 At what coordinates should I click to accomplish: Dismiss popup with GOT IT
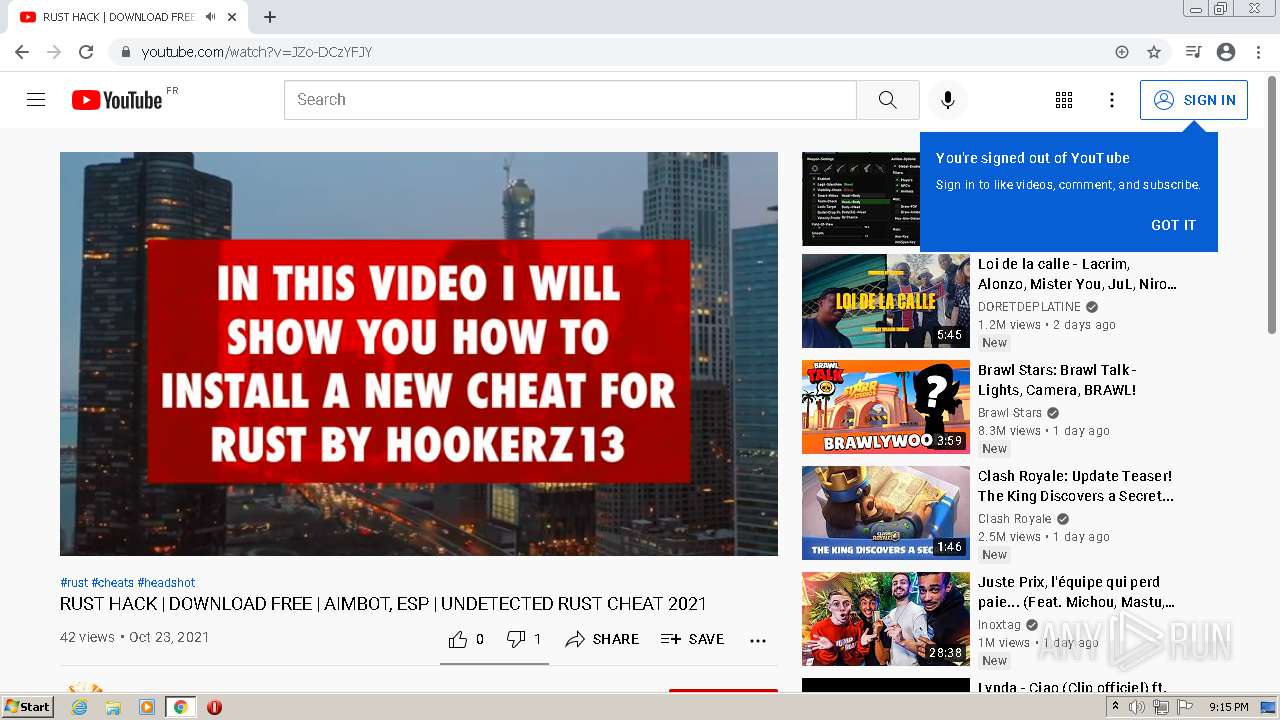pyautogui.click(x=1173, y=225)
